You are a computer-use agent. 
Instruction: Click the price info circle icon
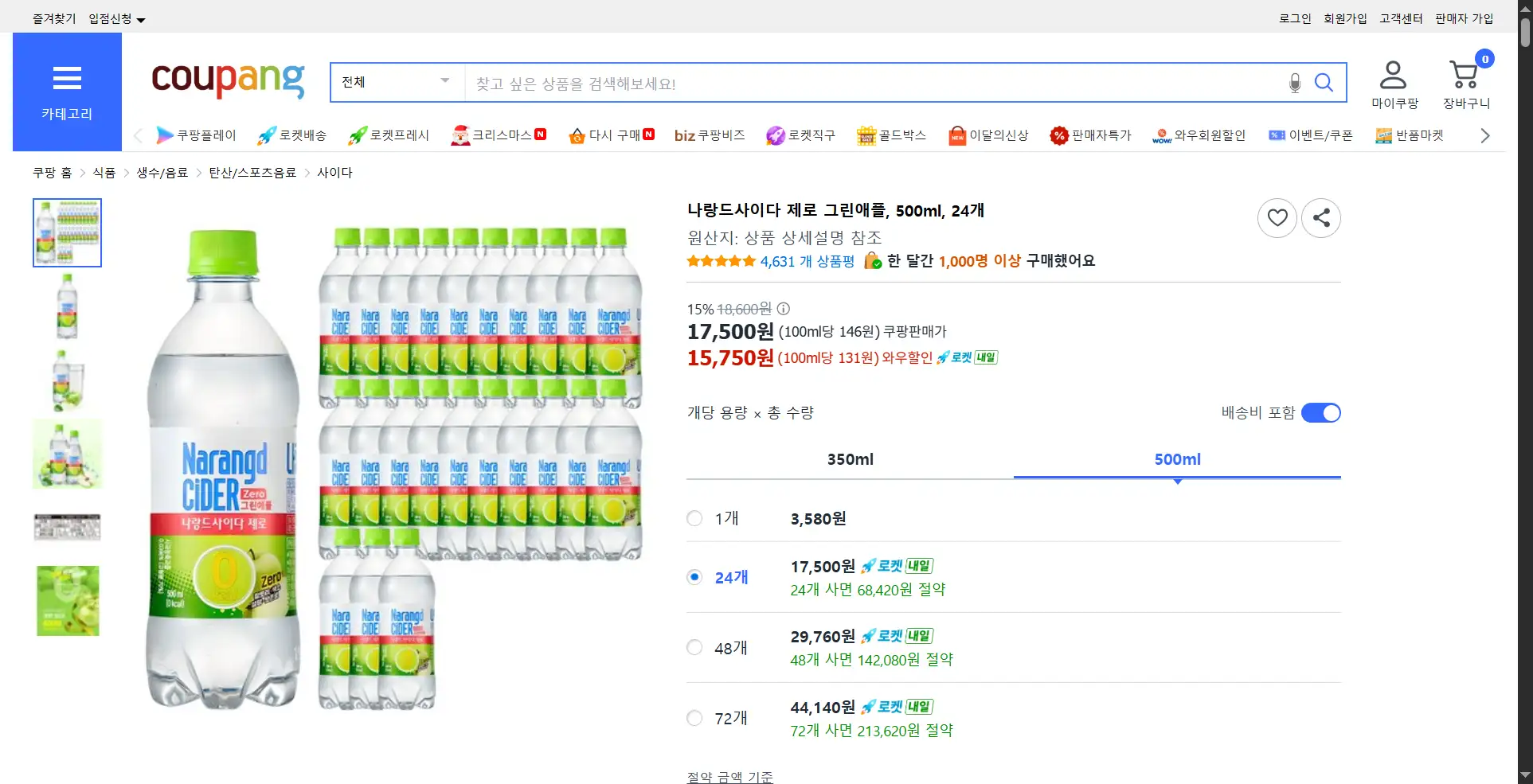784,309
